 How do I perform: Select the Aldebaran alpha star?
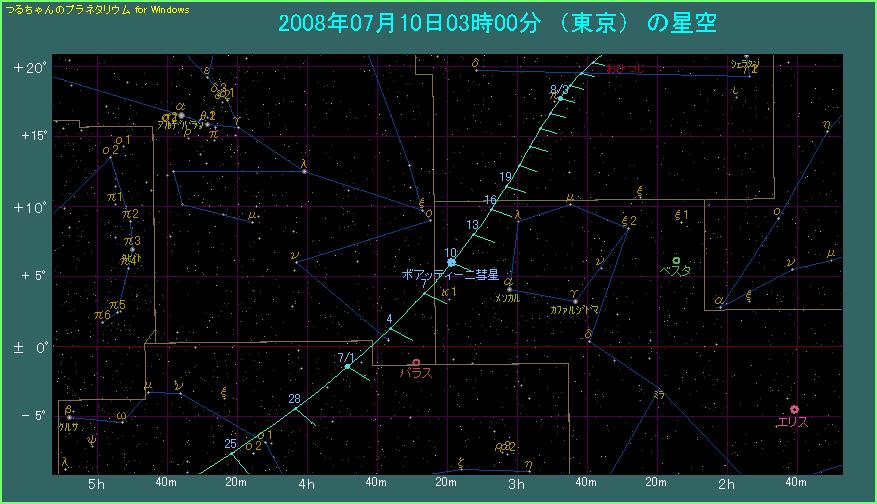181,115
